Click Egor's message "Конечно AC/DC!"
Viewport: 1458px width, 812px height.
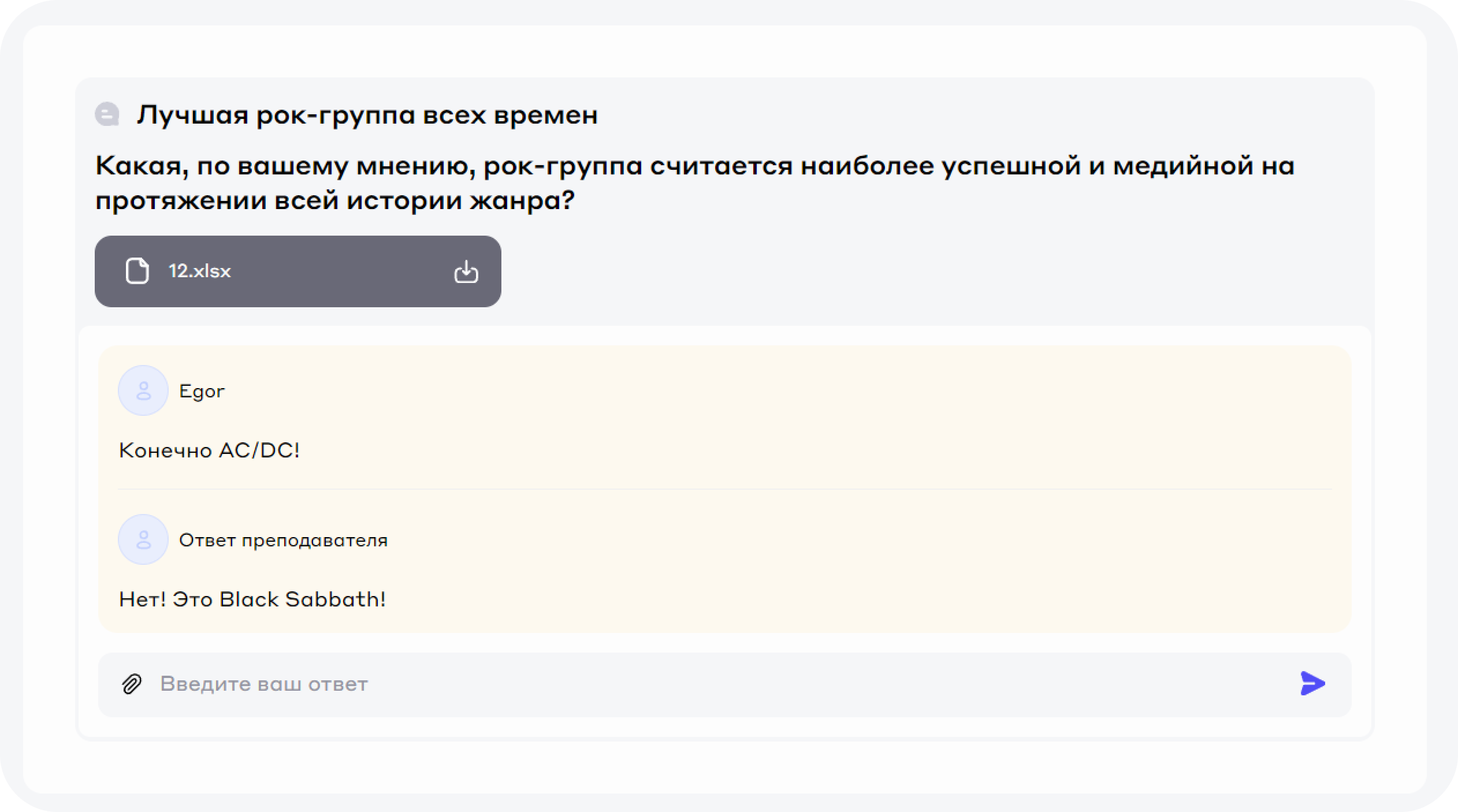209,450
